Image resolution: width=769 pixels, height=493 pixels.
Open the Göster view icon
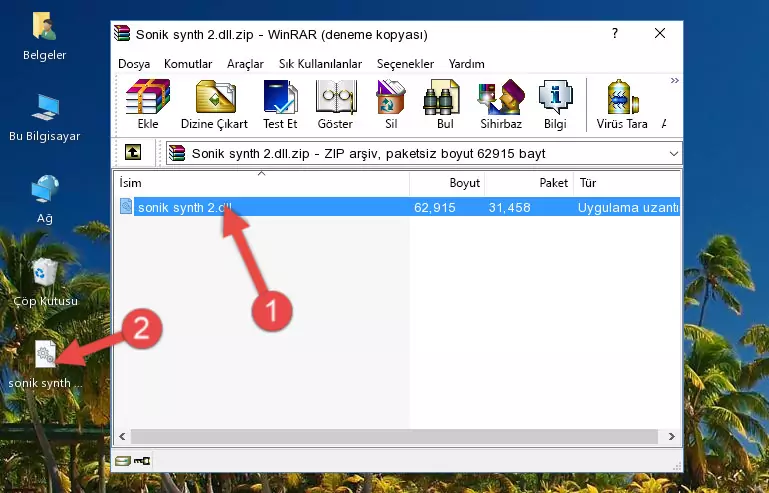click(x=335, y=104)
